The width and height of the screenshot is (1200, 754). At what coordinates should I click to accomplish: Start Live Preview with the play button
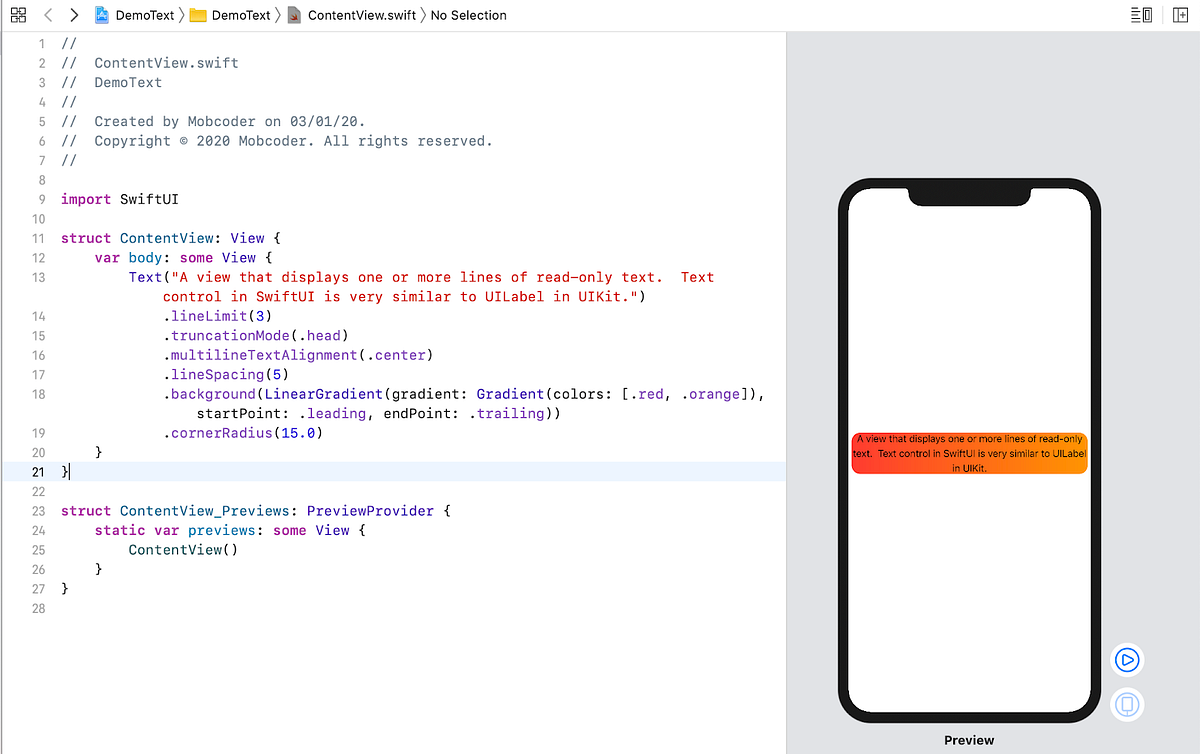[1127, 660]
